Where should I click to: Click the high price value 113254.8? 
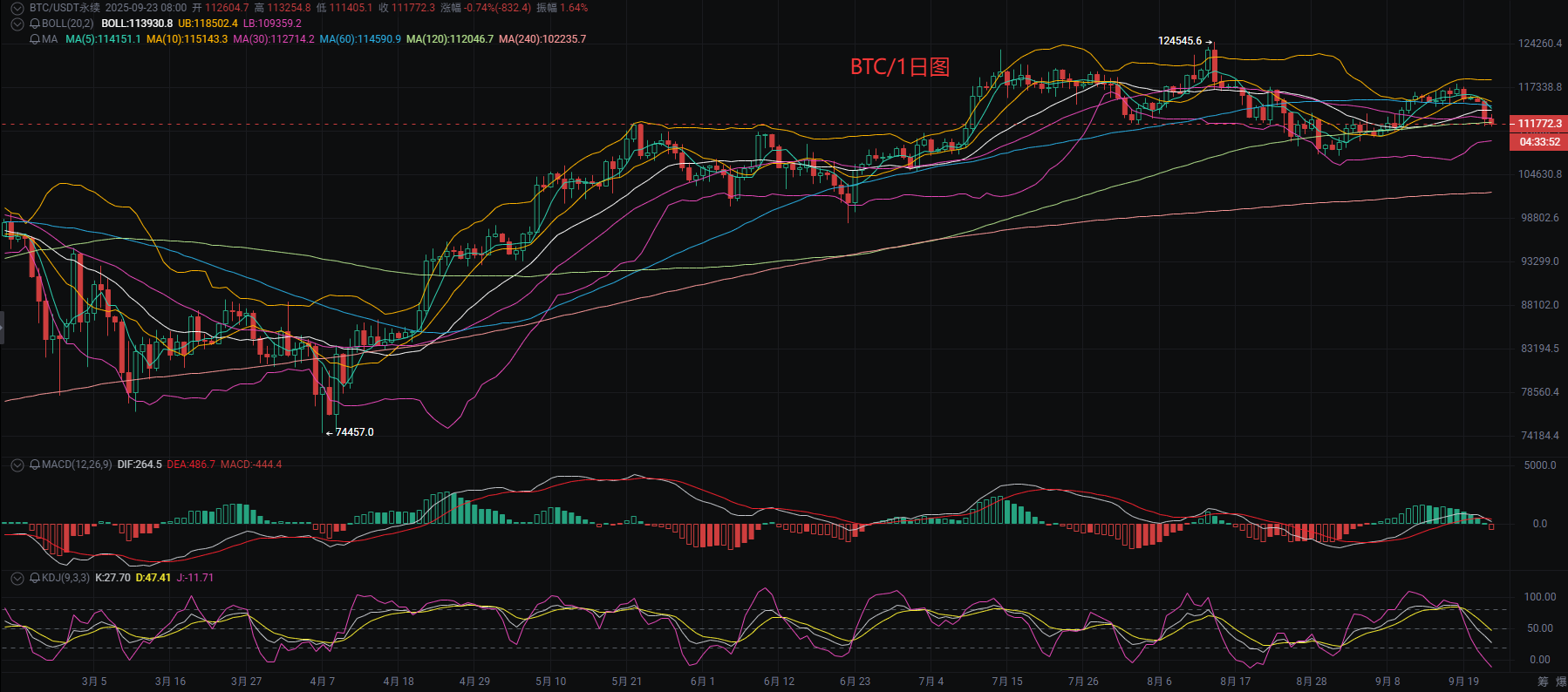click(x=289, y=8)
